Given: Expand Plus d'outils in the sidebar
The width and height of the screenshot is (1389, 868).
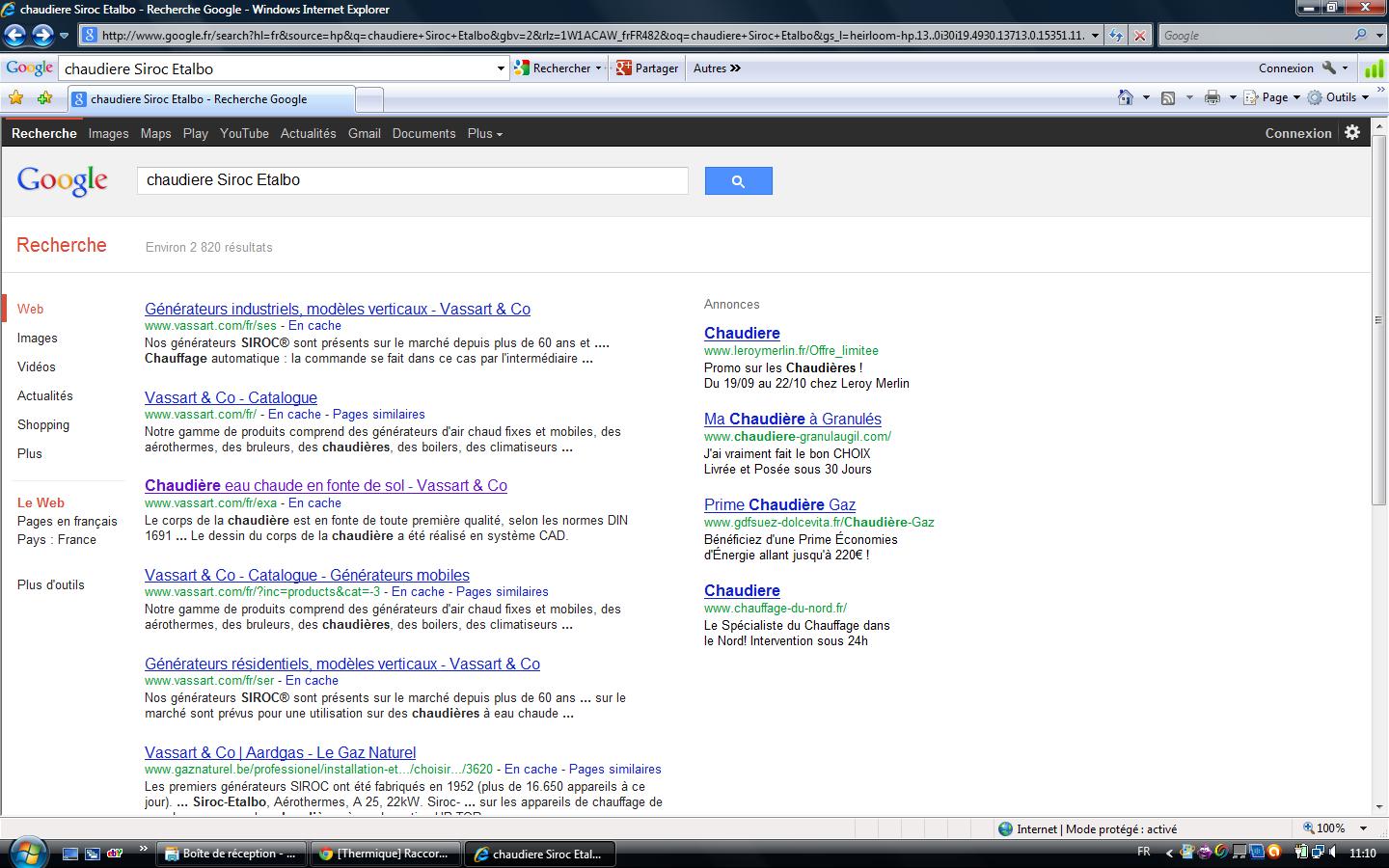Looking at the screenshot, I should pos(51,584).
